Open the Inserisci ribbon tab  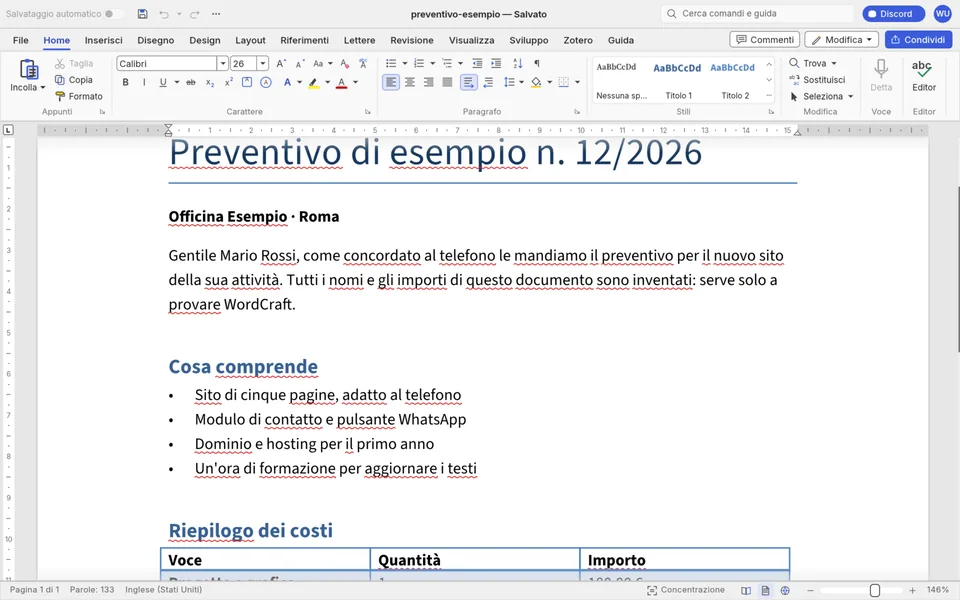[x=103, y=40]
